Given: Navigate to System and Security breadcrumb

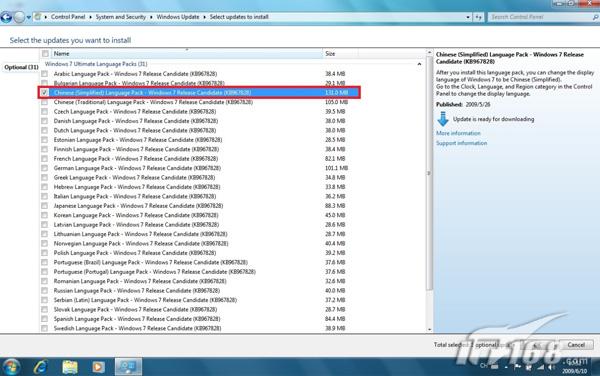Looking at the screenshot, I should (121, 17).
